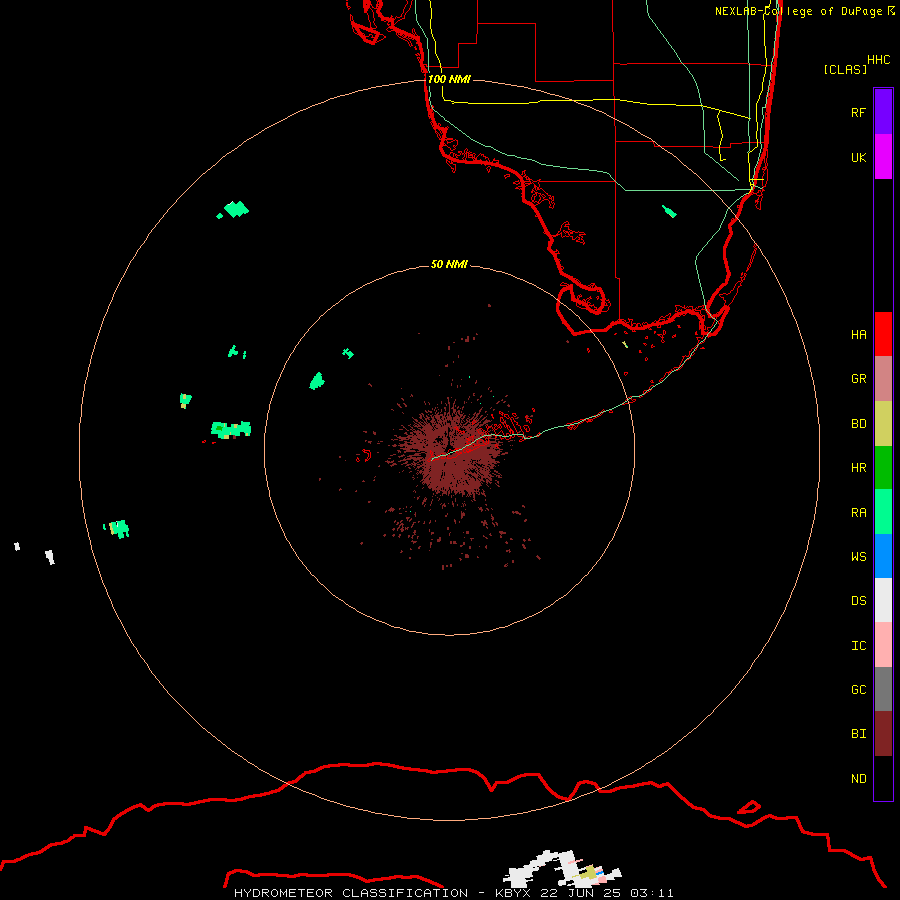Click the 50 NMI range ring label

449,264
